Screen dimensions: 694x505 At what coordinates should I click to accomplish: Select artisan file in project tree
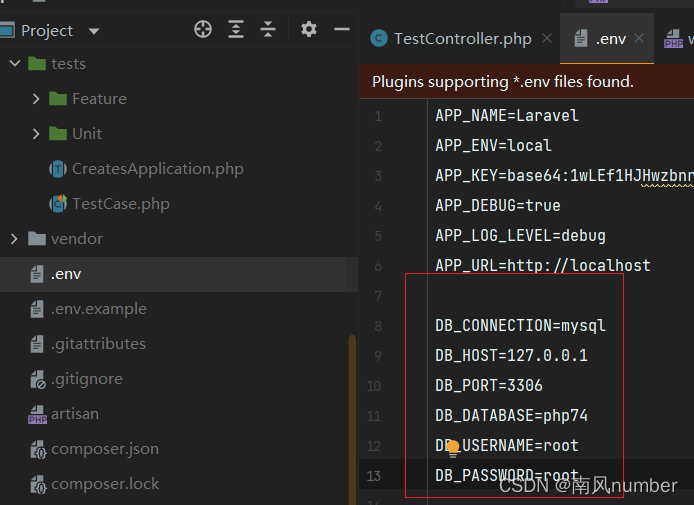point(75,414)
